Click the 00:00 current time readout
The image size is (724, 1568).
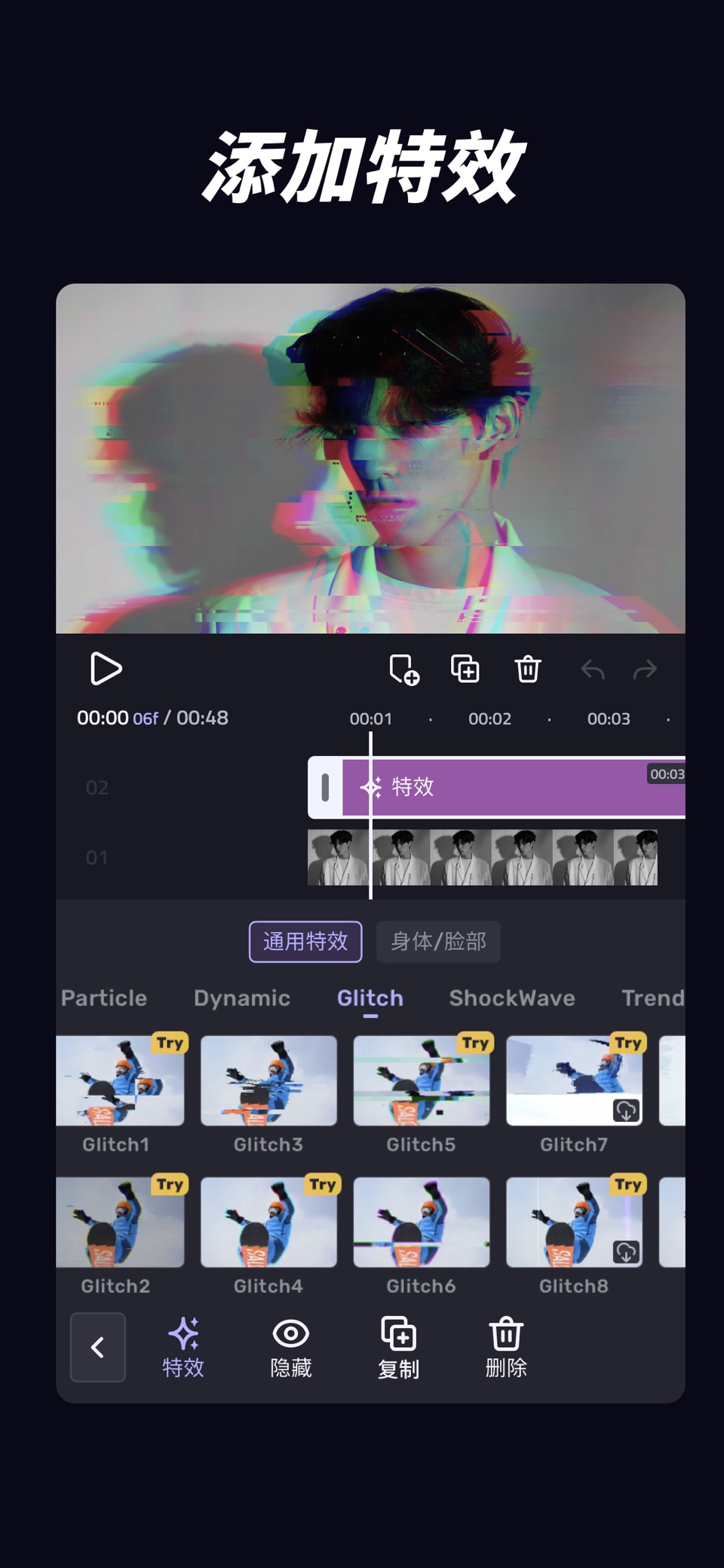click(103, 718)
